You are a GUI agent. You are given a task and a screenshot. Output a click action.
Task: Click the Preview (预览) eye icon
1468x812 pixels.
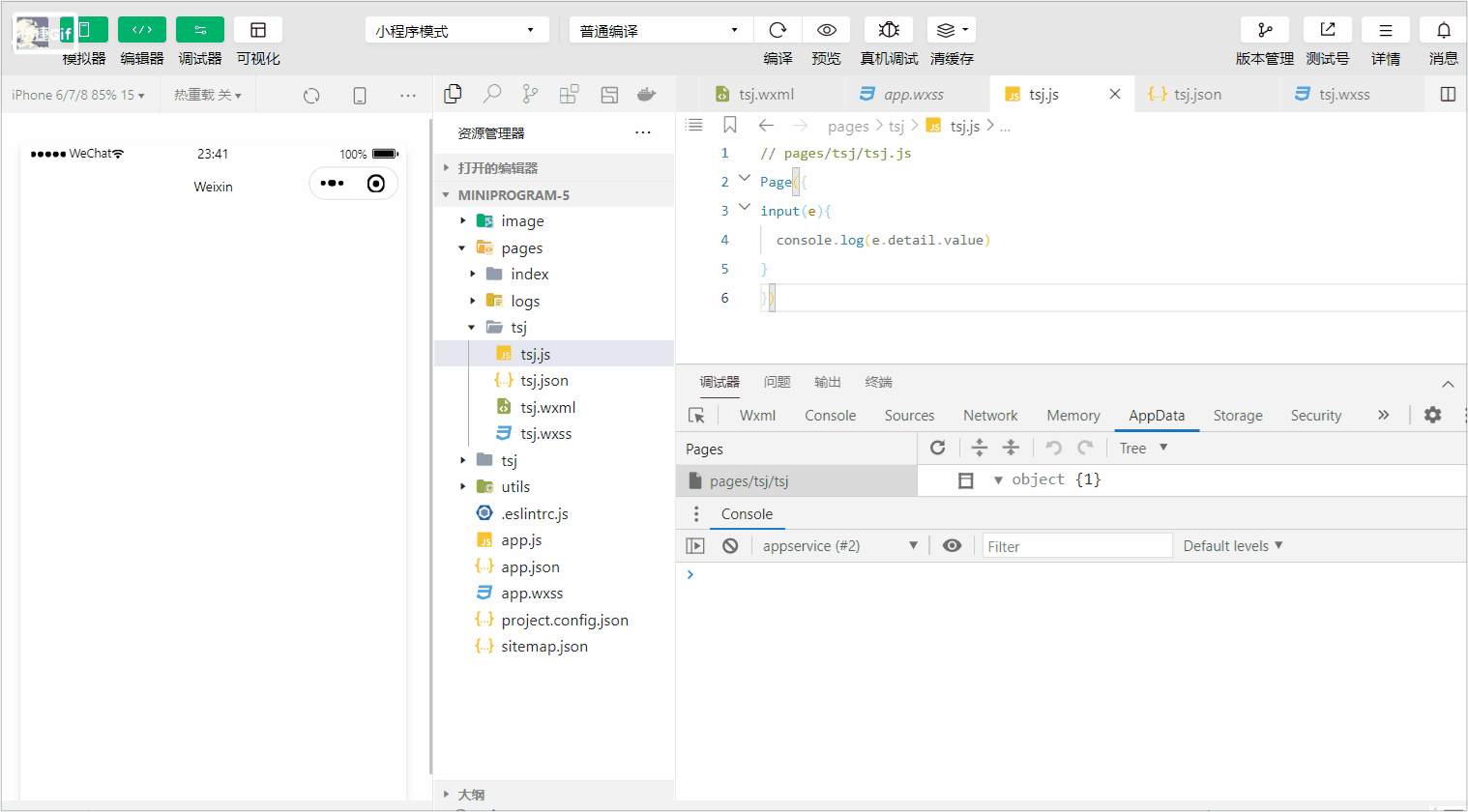pos(826,30)
